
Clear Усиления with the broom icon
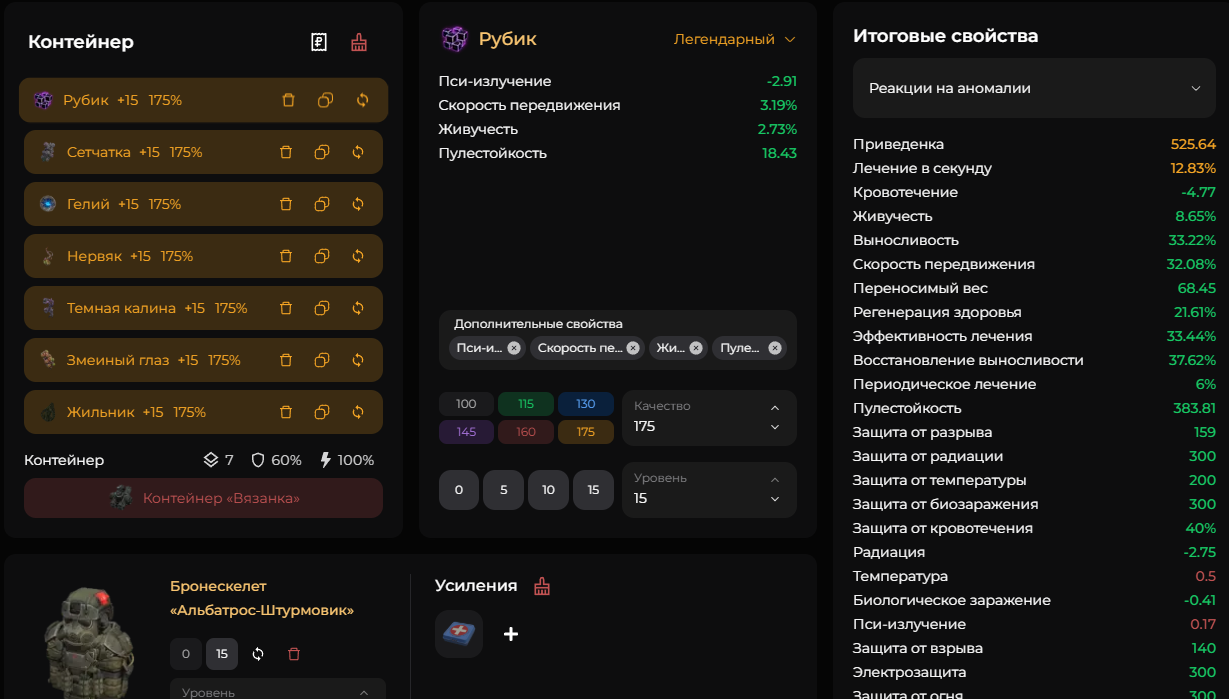[542, 586]
